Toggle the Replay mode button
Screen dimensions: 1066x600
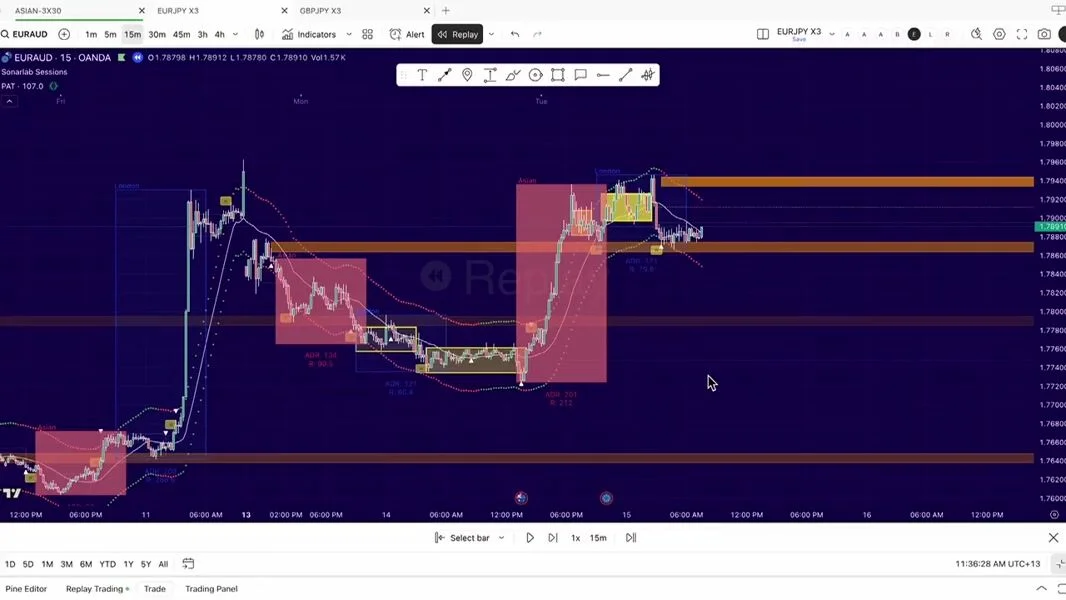(457, 33)
